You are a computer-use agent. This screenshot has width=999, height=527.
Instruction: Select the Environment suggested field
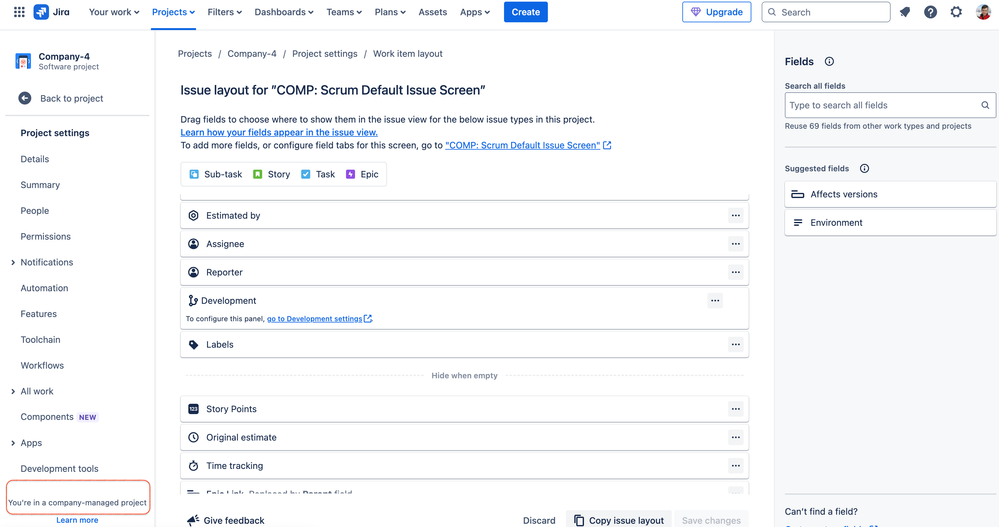click(890, 223)
